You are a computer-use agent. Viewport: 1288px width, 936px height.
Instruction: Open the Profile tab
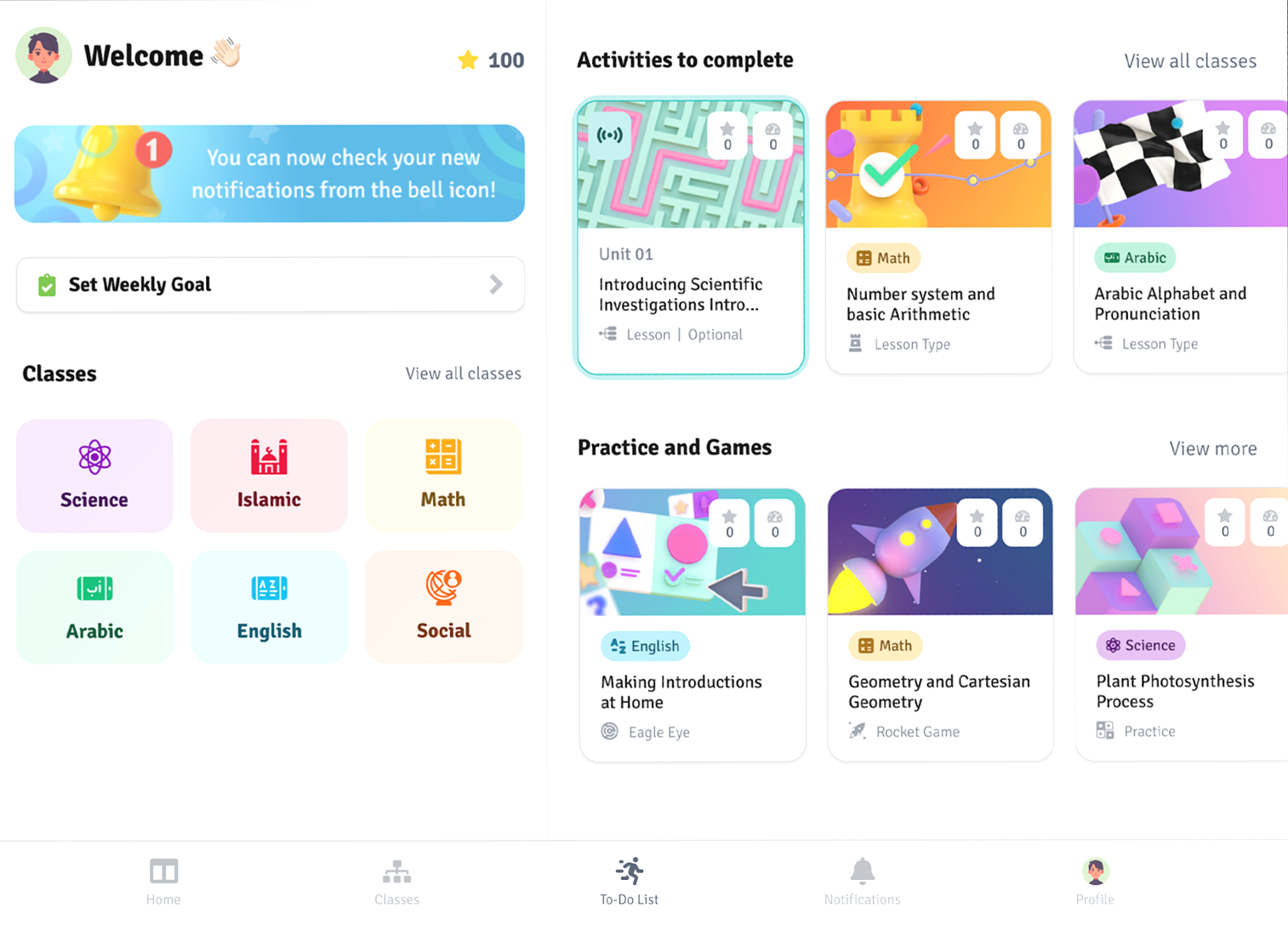[1095, 882]
